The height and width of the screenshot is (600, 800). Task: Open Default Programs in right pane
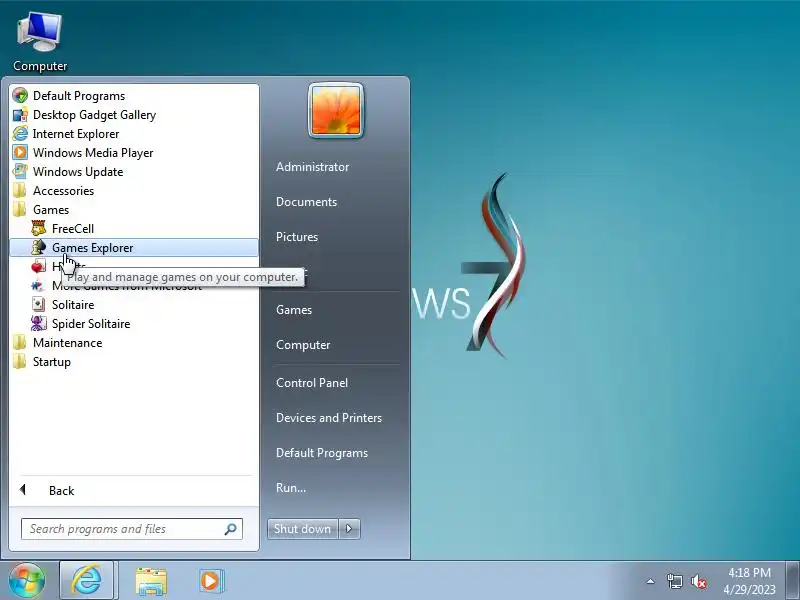(321, 453)
